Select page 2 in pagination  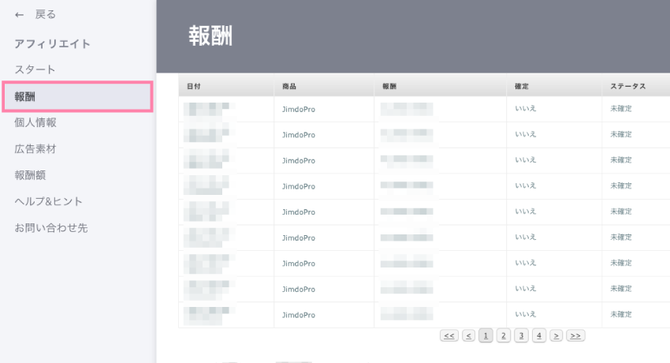(x=503, y=336)
